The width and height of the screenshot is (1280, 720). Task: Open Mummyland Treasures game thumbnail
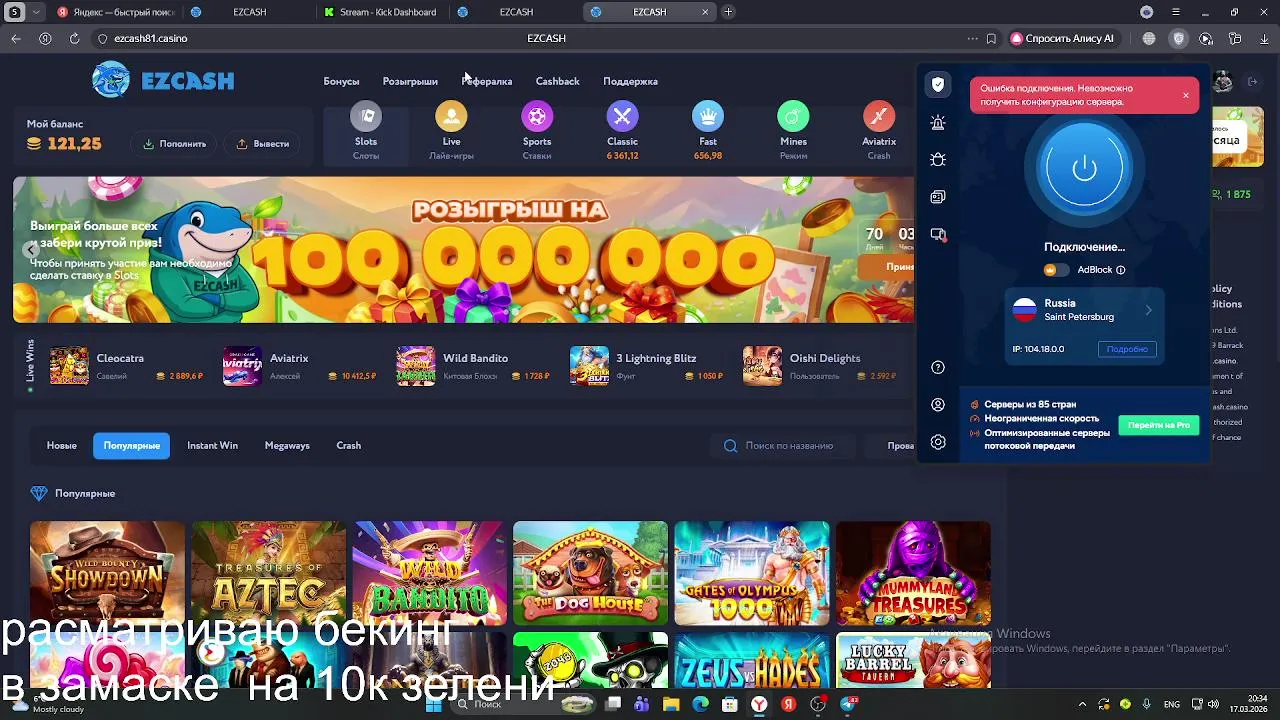913,573
